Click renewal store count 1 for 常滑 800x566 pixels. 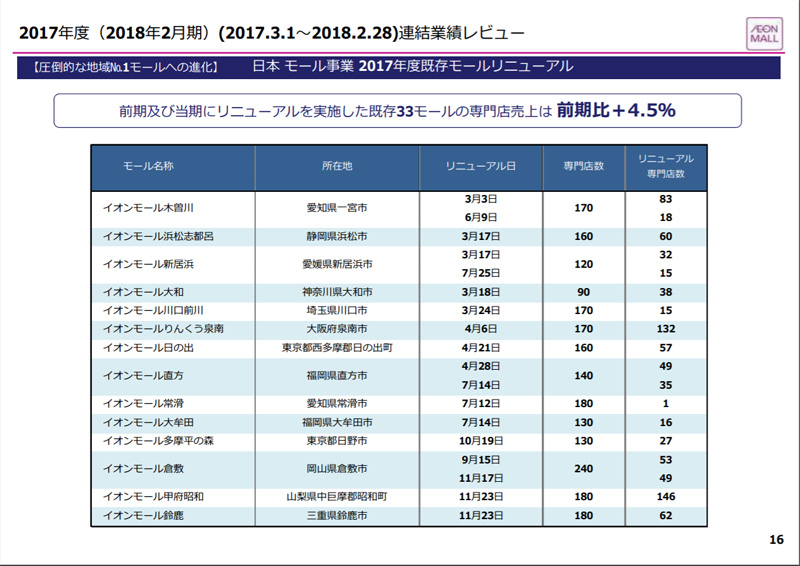pos(665,403)
